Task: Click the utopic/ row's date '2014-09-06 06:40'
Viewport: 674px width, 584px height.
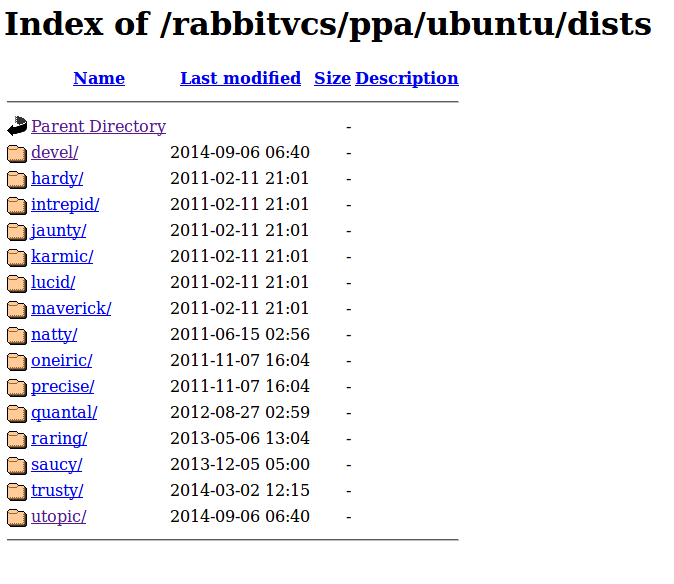Action: pyautogui.click(x=240, y=517)
